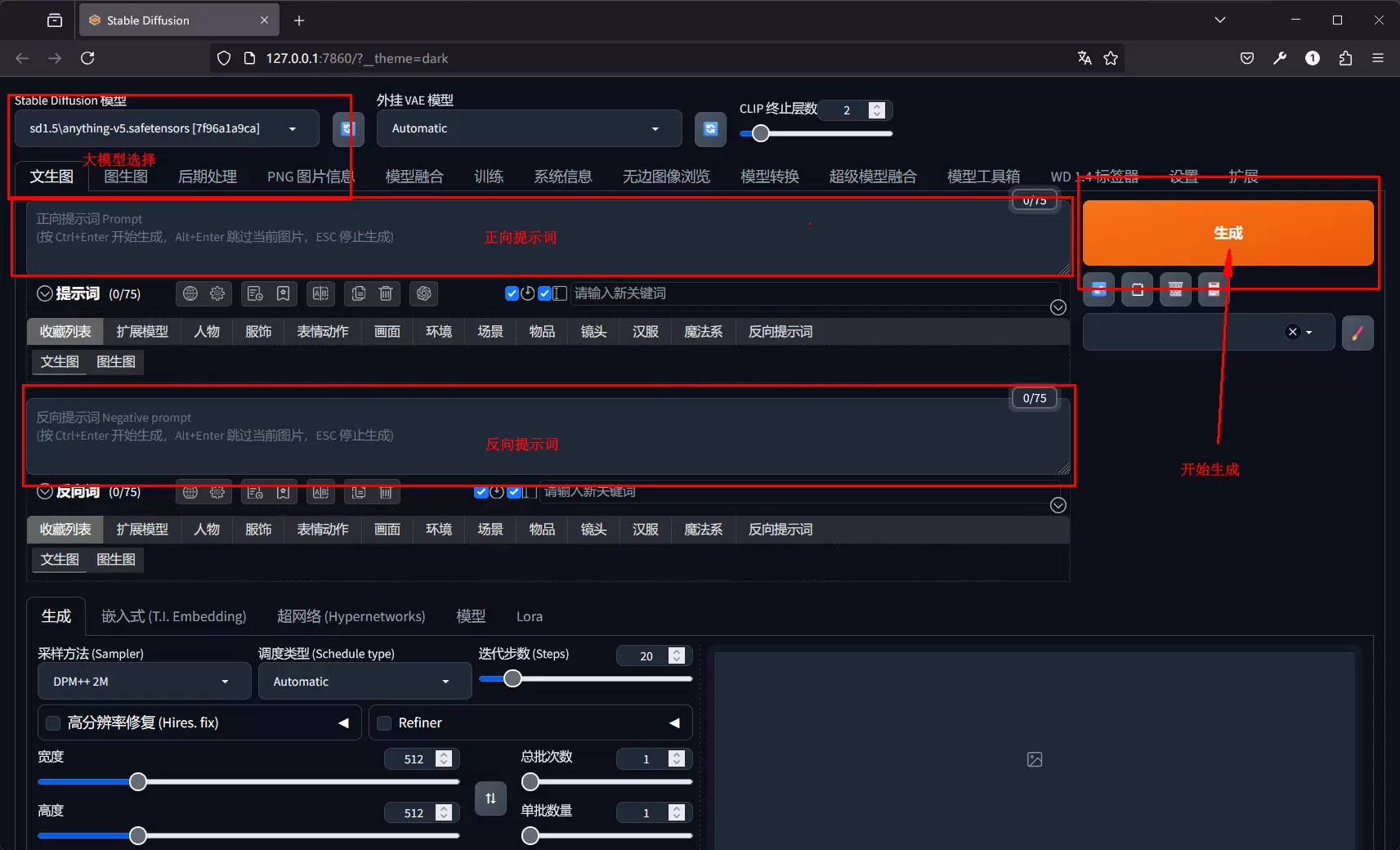Open the 模型融合 tab
Image resolution: width=1400 pixels, height=850 pixels.
[414, 177]
